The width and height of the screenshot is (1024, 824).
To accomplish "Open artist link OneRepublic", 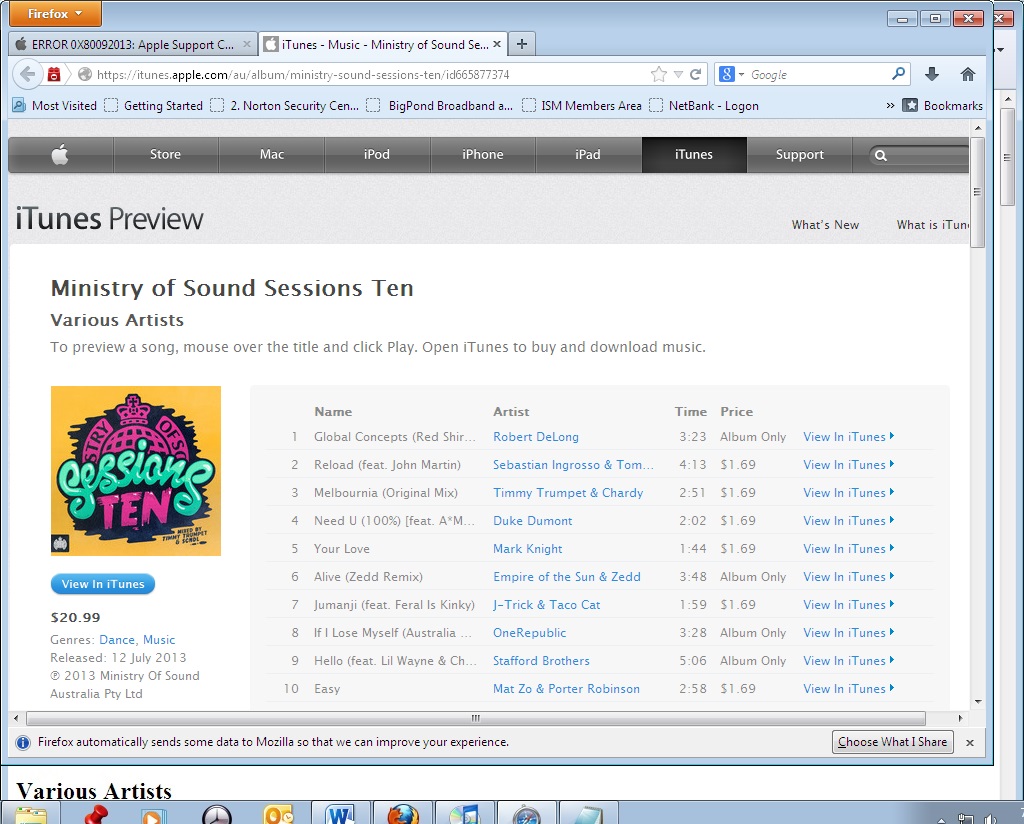I will pos(530,633).
